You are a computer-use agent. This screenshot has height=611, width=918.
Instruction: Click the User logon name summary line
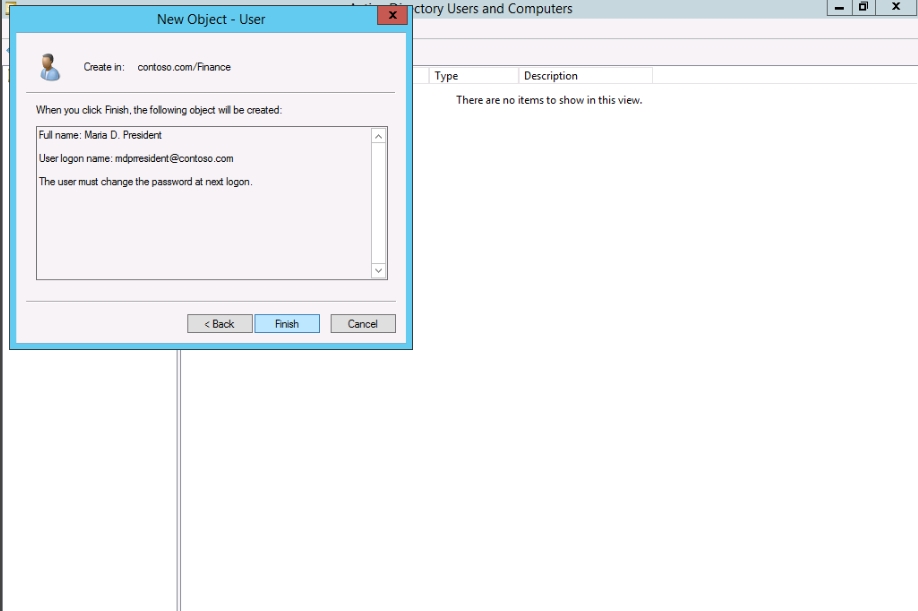(136, 158)
